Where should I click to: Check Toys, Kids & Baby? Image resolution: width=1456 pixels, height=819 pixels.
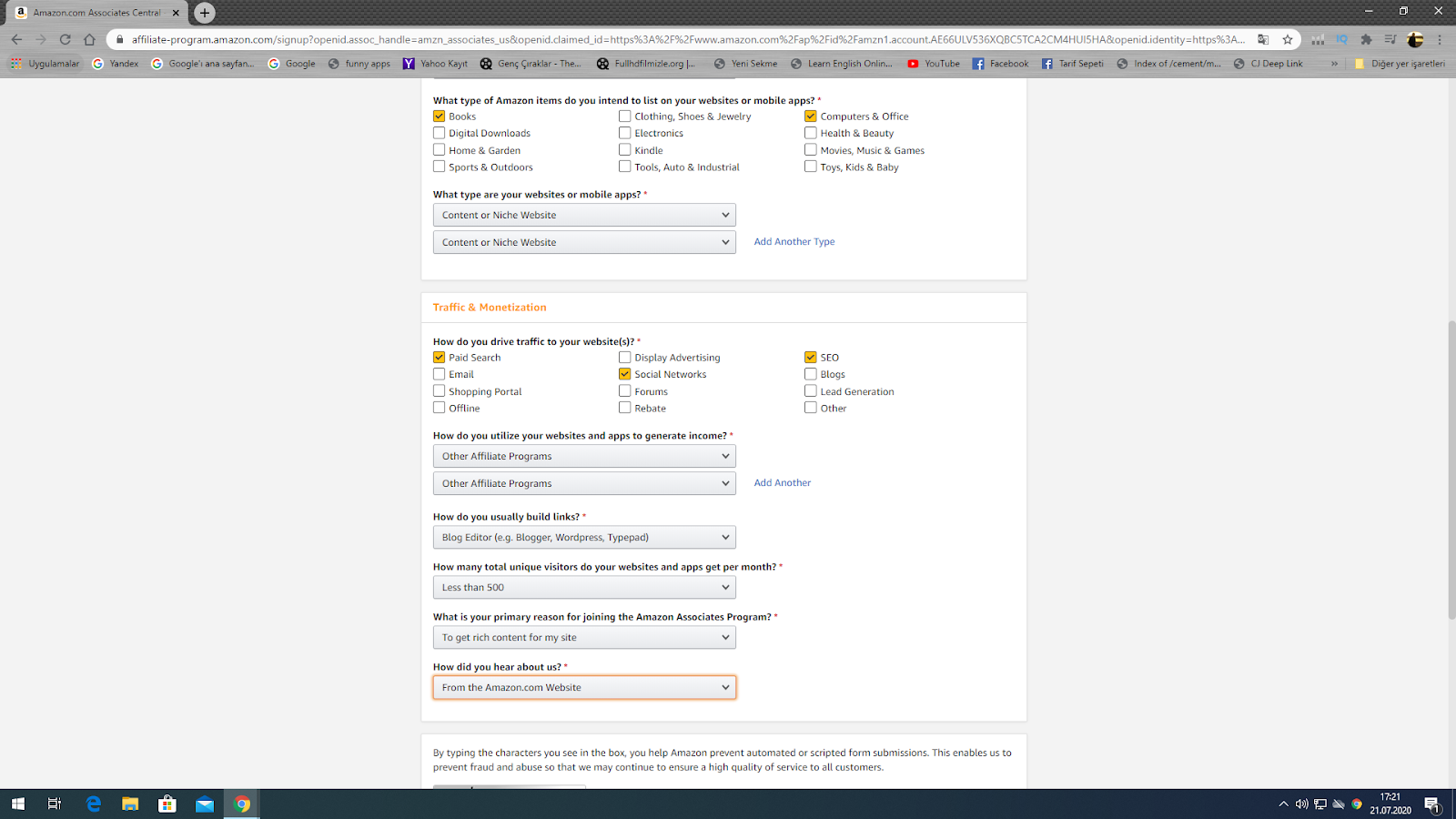pyautogui.click(x=811, y=167)
